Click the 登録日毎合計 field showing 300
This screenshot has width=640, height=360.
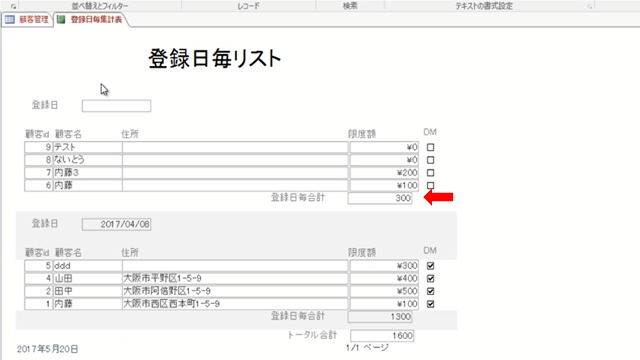click(x=380, y=198)
